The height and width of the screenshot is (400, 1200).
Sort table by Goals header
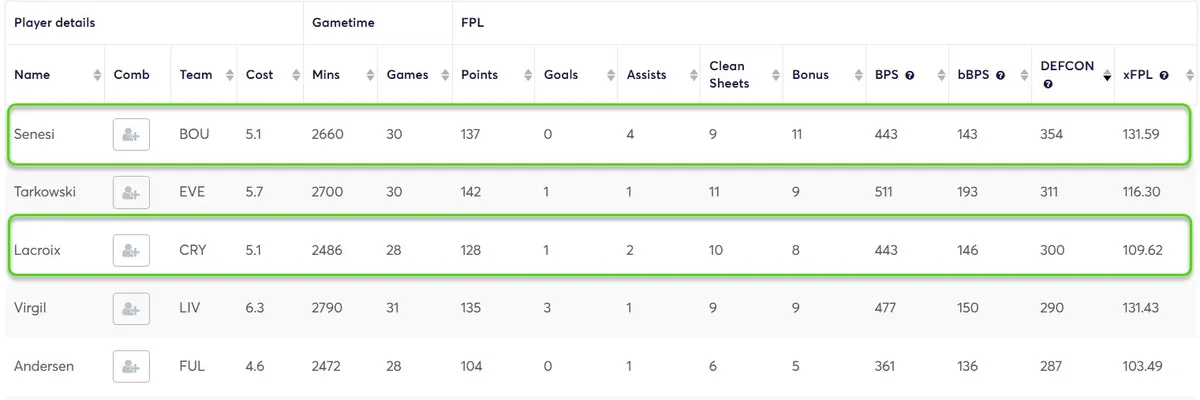click(x=561, y=75)
